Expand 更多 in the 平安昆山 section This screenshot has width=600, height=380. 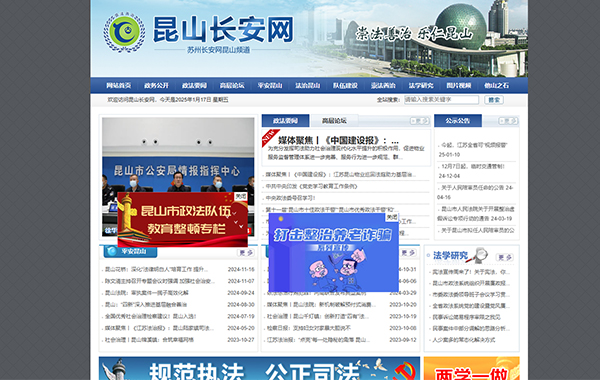point(246,253)
